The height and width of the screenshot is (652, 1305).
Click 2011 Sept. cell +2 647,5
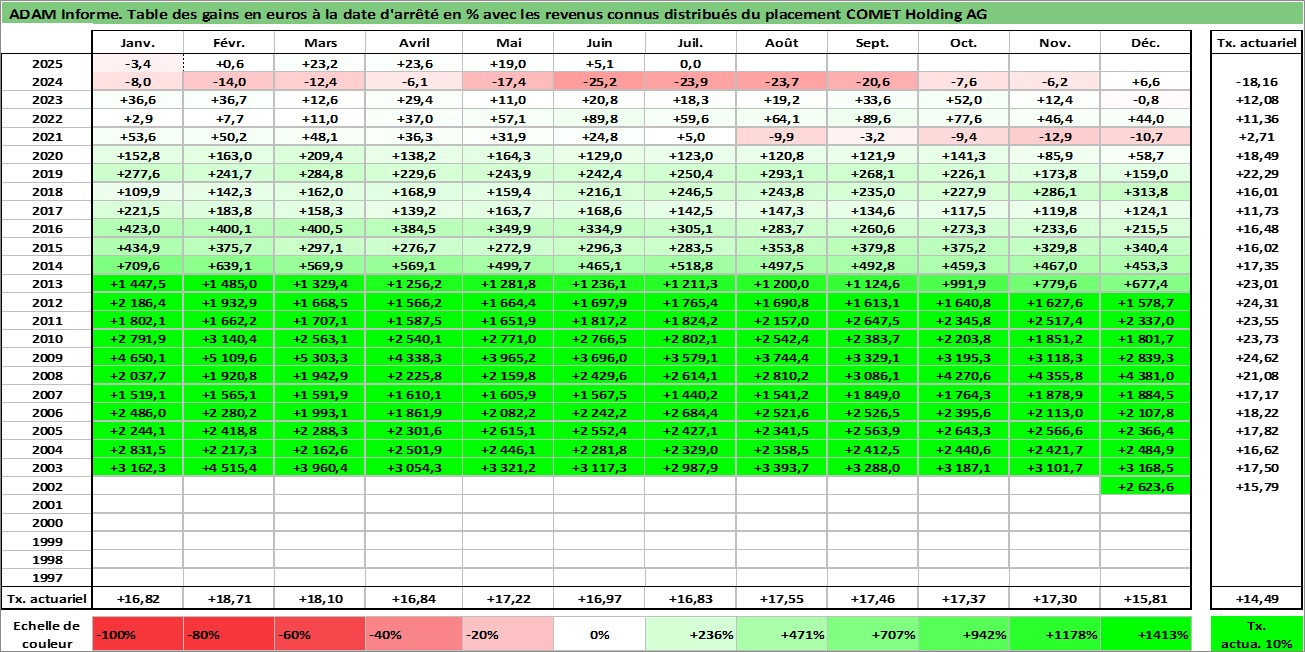[x=873, y=321]
